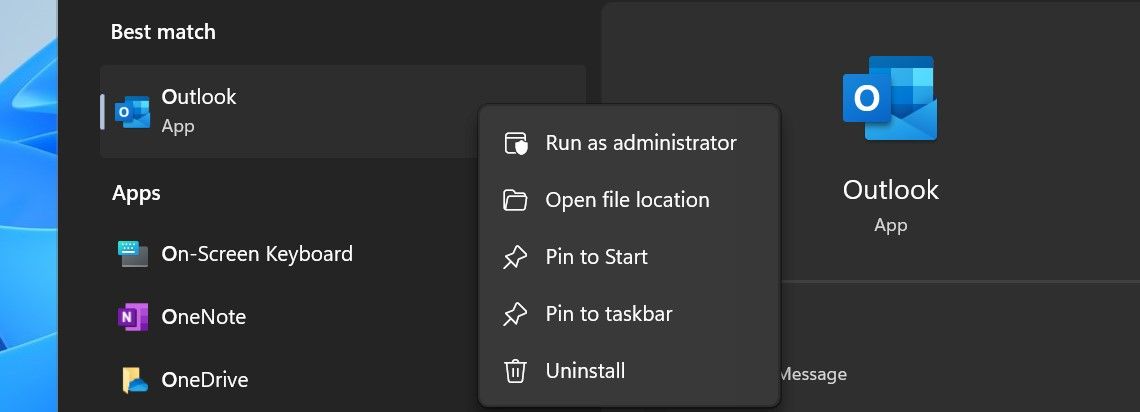Choose Run as administrator from context menu
1140x412 pixels.
click(641, 143)
